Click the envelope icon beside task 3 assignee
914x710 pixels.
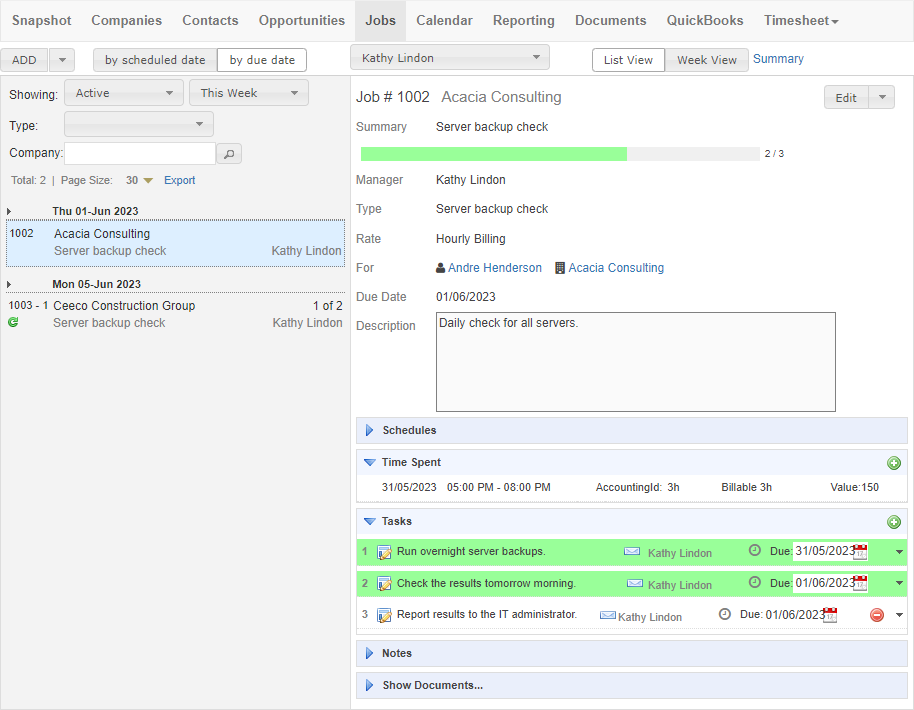pos(608,616)
